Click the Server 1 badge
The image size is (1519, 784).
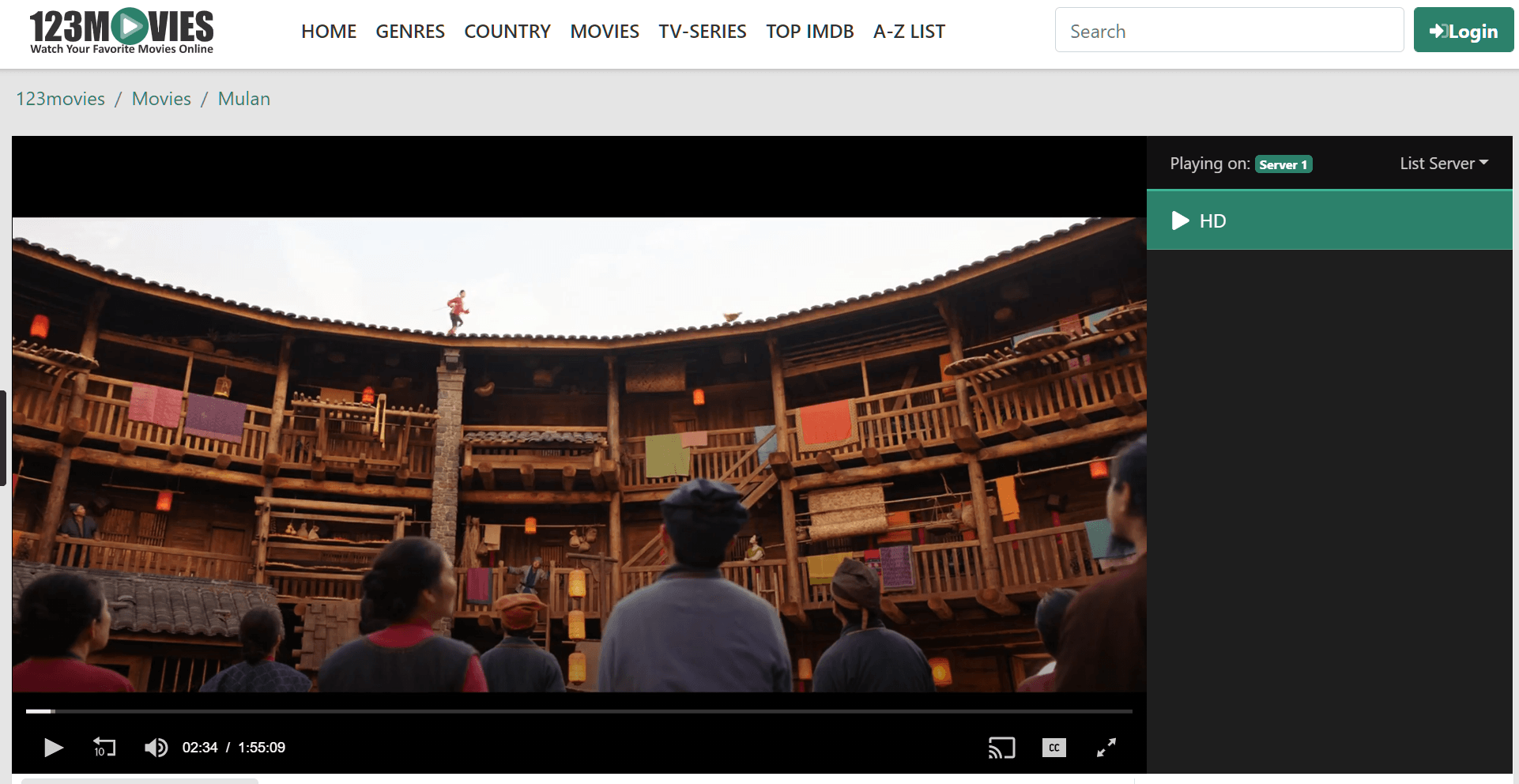coord(1283,164)
